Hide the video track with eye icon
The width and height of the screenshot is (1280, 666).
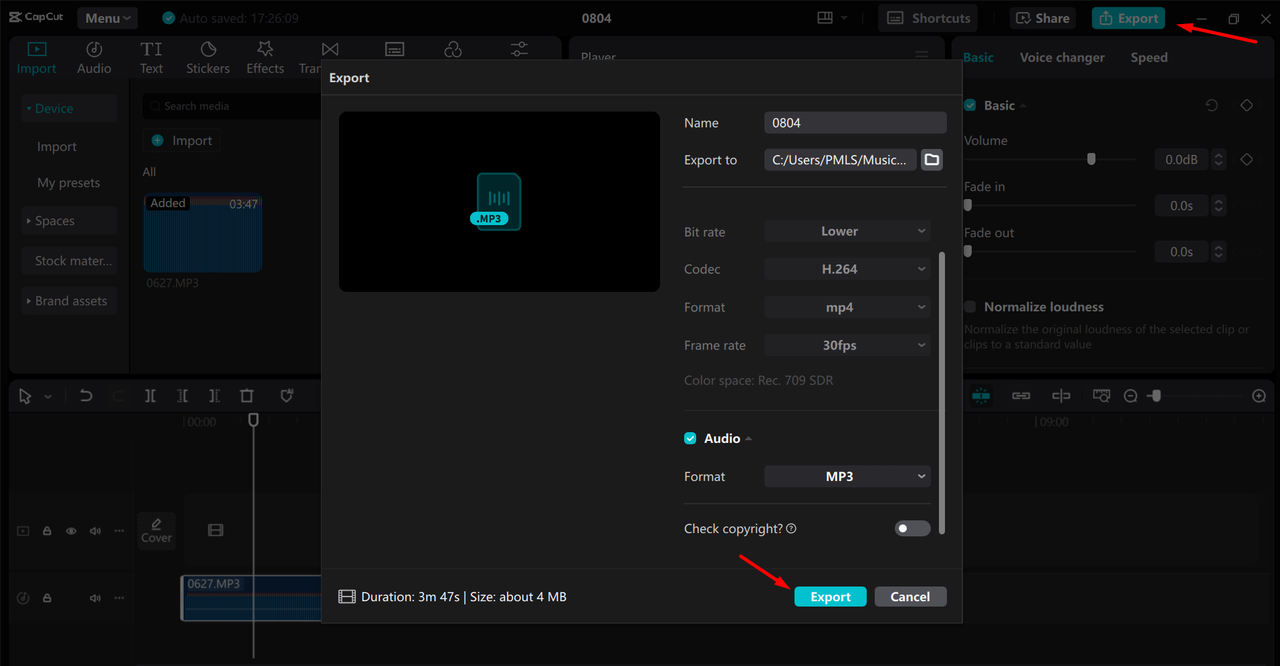(71, 531)
